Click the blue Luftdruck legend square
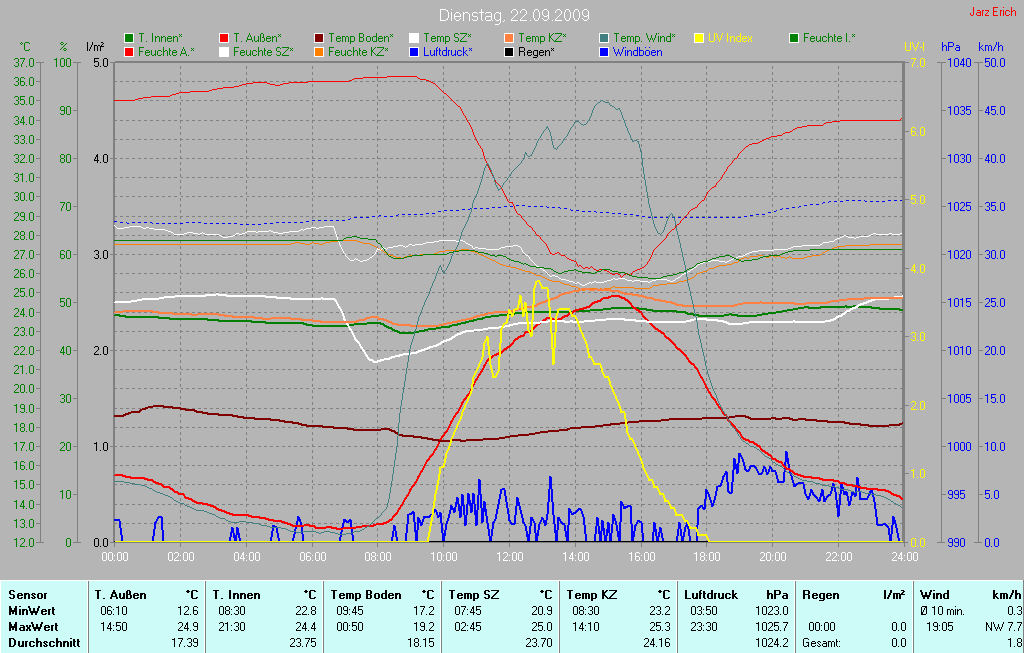The height and width of the screenshot is (653, 1024). [414, 51]
